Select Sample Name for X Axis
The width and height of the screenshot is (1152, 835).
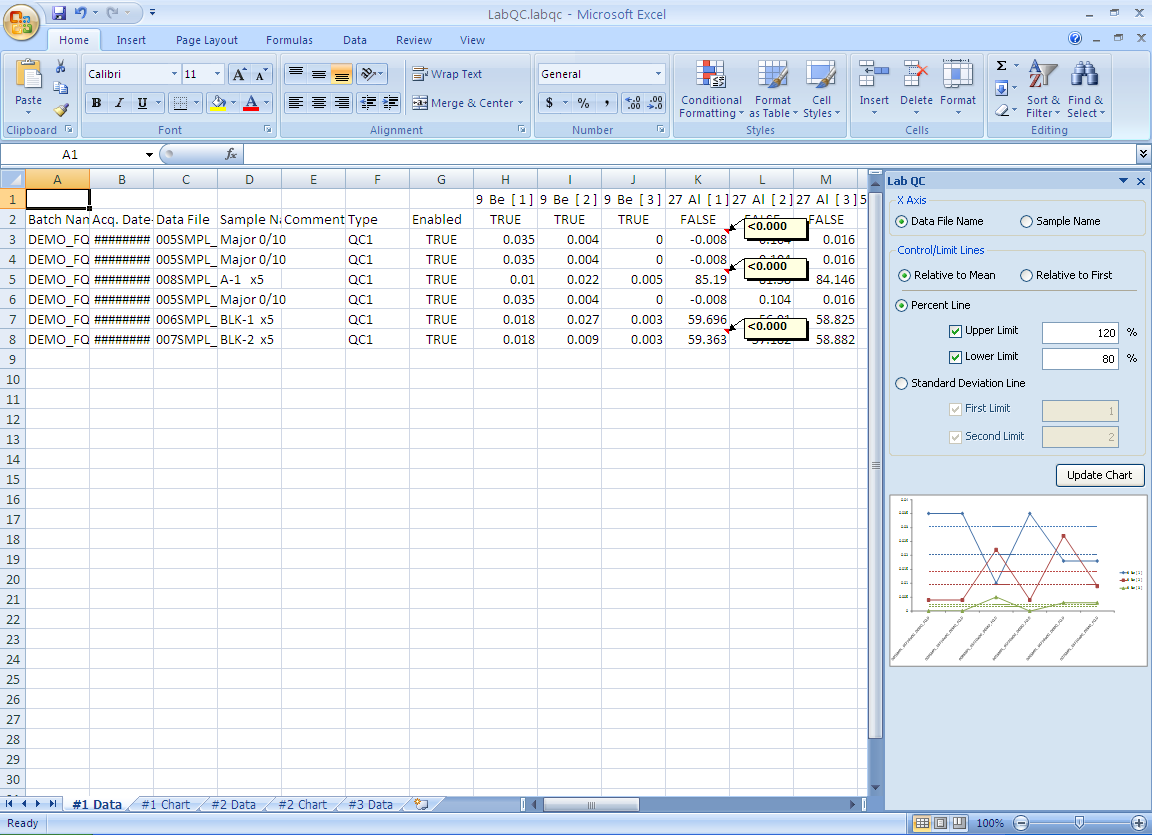pos(1026,221)
